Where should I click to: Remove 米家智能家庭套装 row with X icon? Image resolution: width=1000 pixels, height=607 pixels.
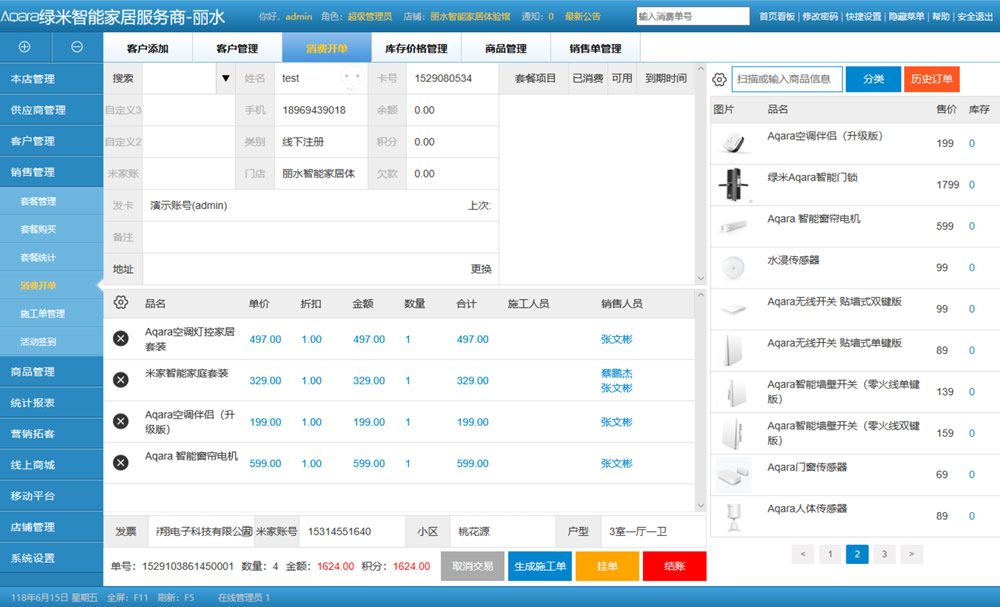click(x=121, y=380)
